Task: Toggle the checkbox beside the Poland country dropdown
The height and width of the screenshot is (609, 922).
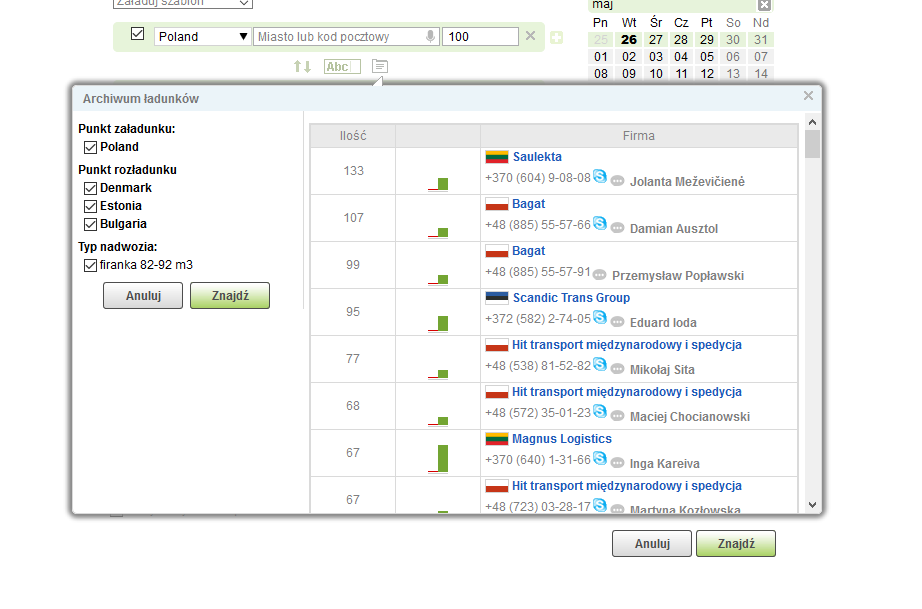Action: [x=138, y=34]
